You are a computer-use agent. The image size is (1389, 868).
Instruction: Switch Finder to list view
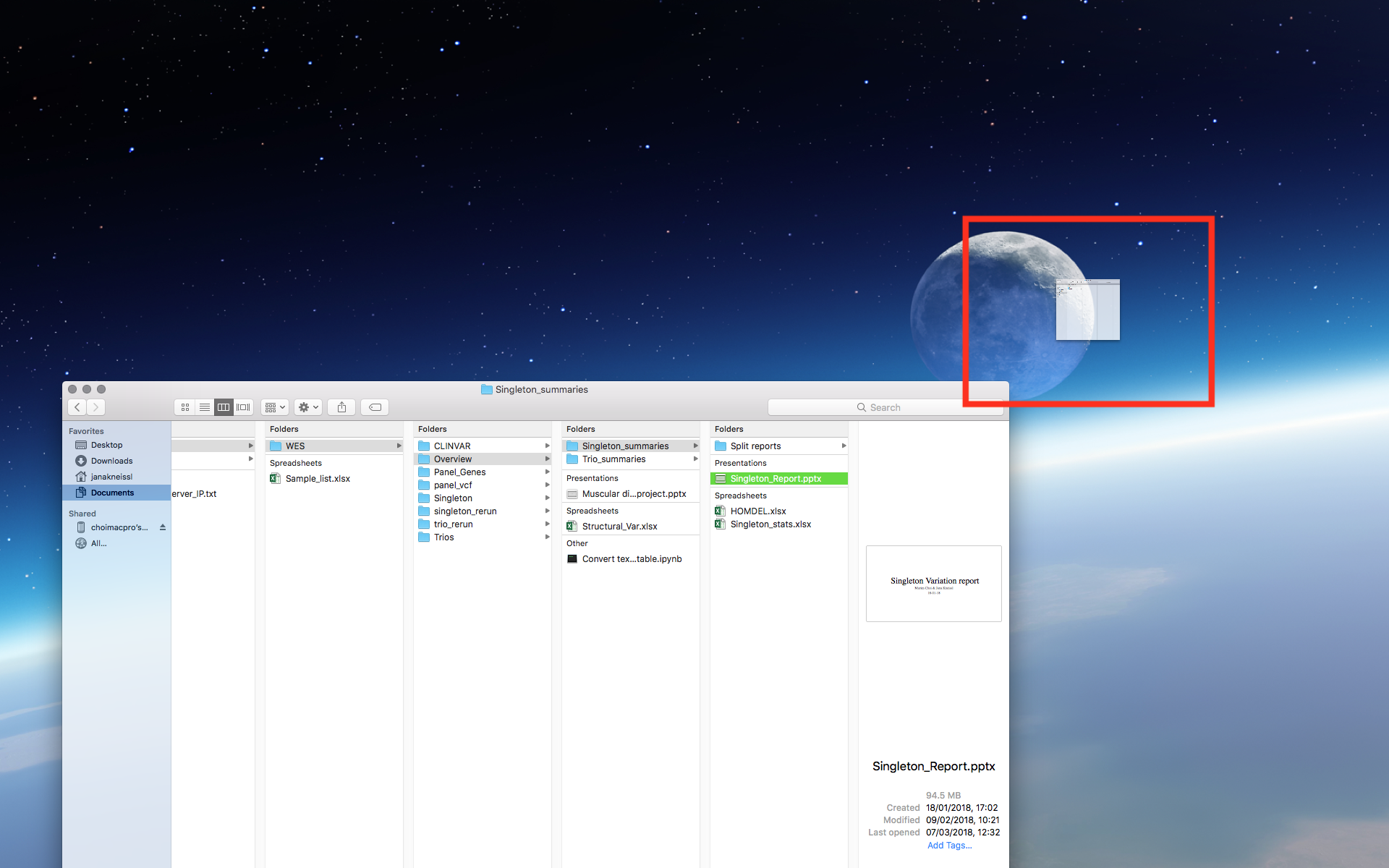coord(205,407)
